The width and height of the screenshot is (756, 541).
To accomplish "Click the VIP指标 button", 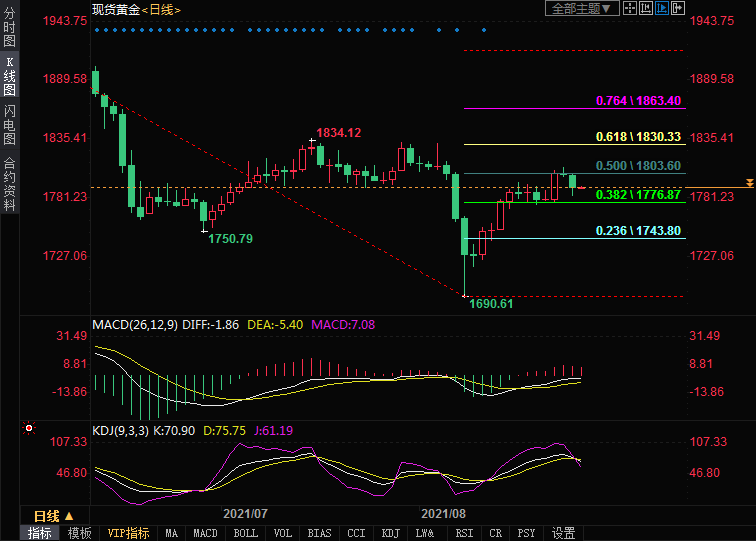I will (x=128, y=533).
